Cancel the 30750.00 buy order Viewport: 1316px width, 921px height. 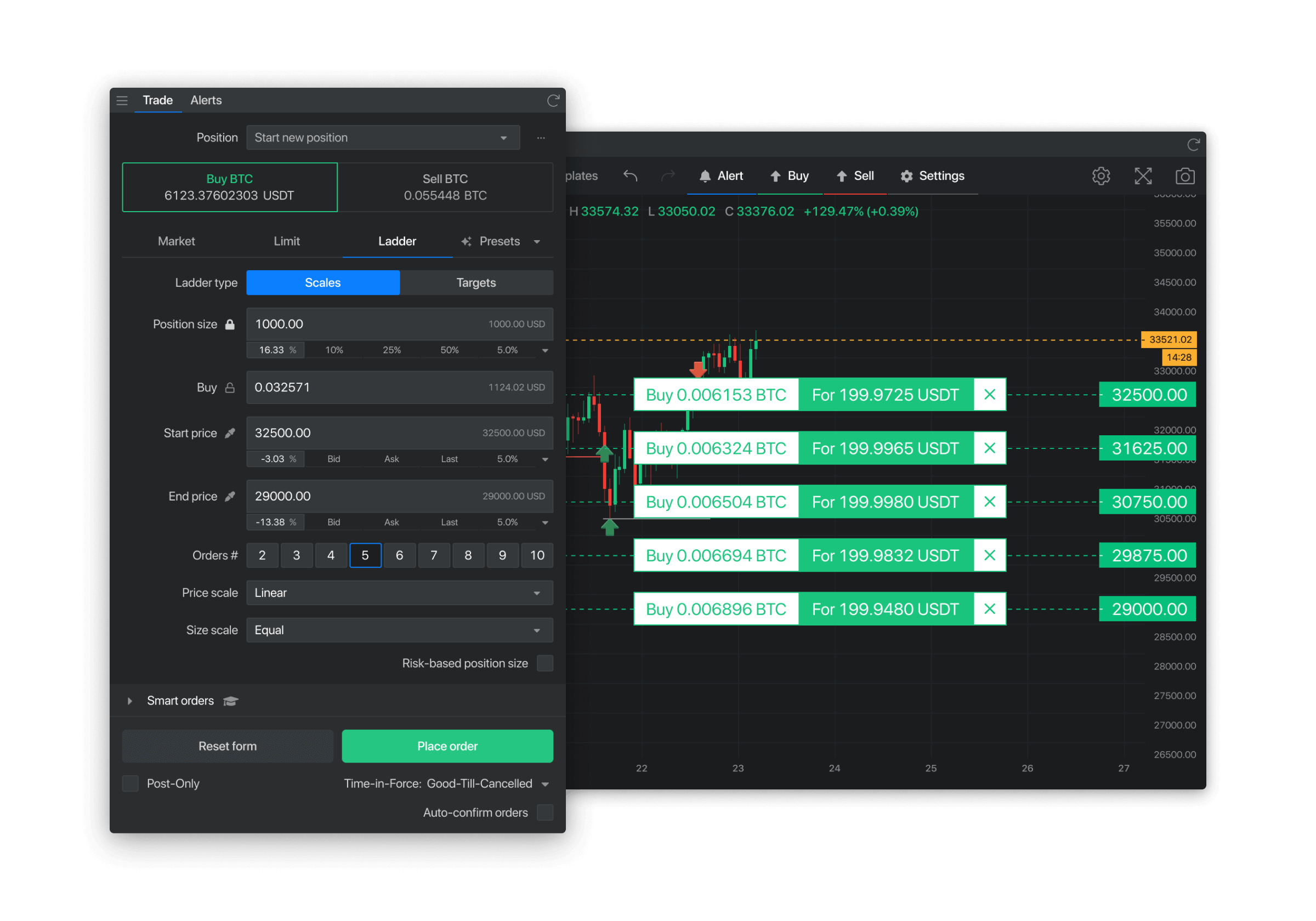point(989,502)
